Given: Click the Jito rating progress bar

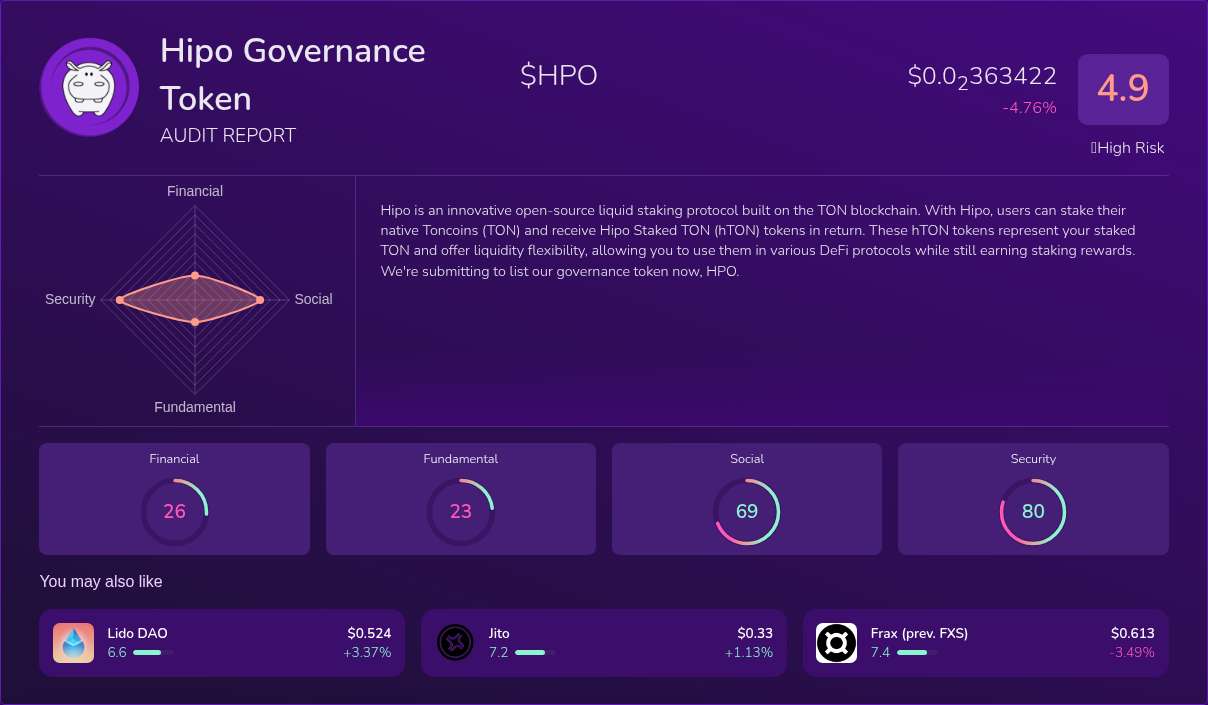Looking at the screenshot, I should click(531, 652).
